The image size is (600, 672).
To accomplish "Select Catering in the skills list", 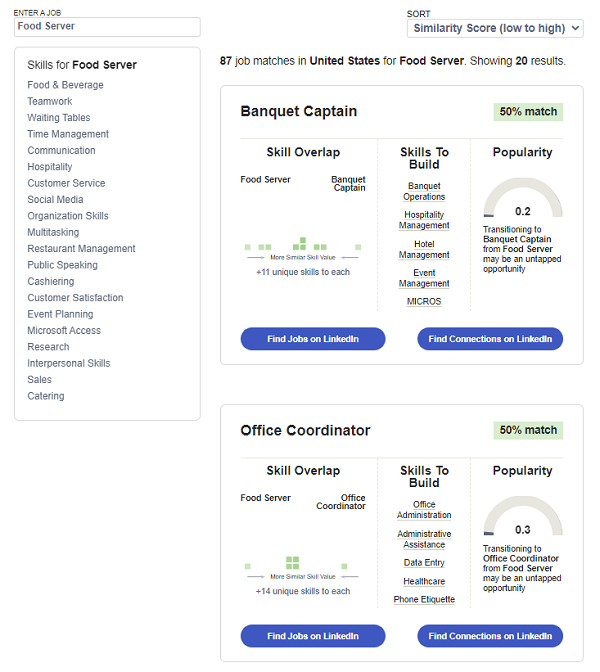I will tap(46, 396).
